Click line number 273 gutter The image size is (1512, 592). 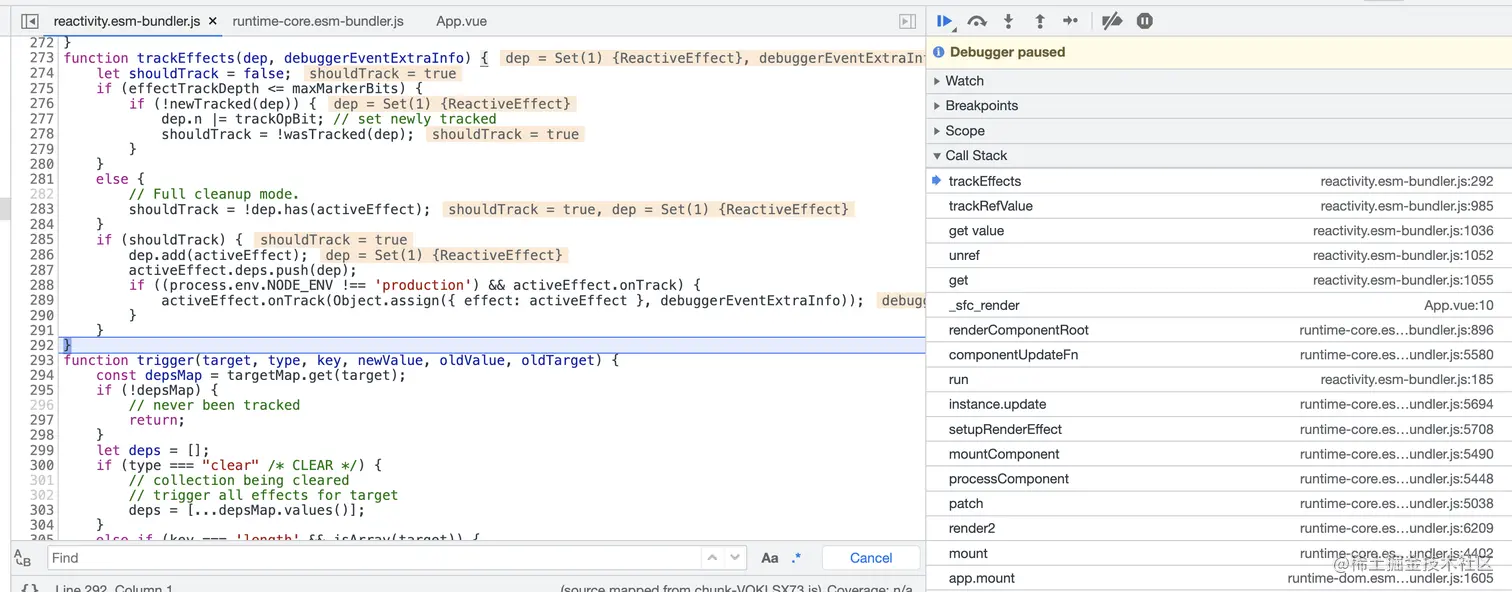click(41, 58)
